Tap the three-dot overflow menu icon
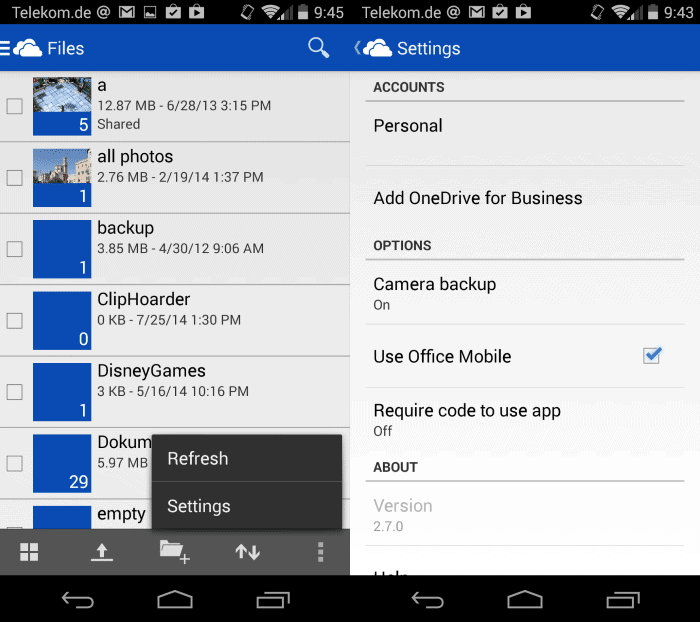The height and width of the screenshot is (622, 700). pyautogui.click(x=320, y=552)
